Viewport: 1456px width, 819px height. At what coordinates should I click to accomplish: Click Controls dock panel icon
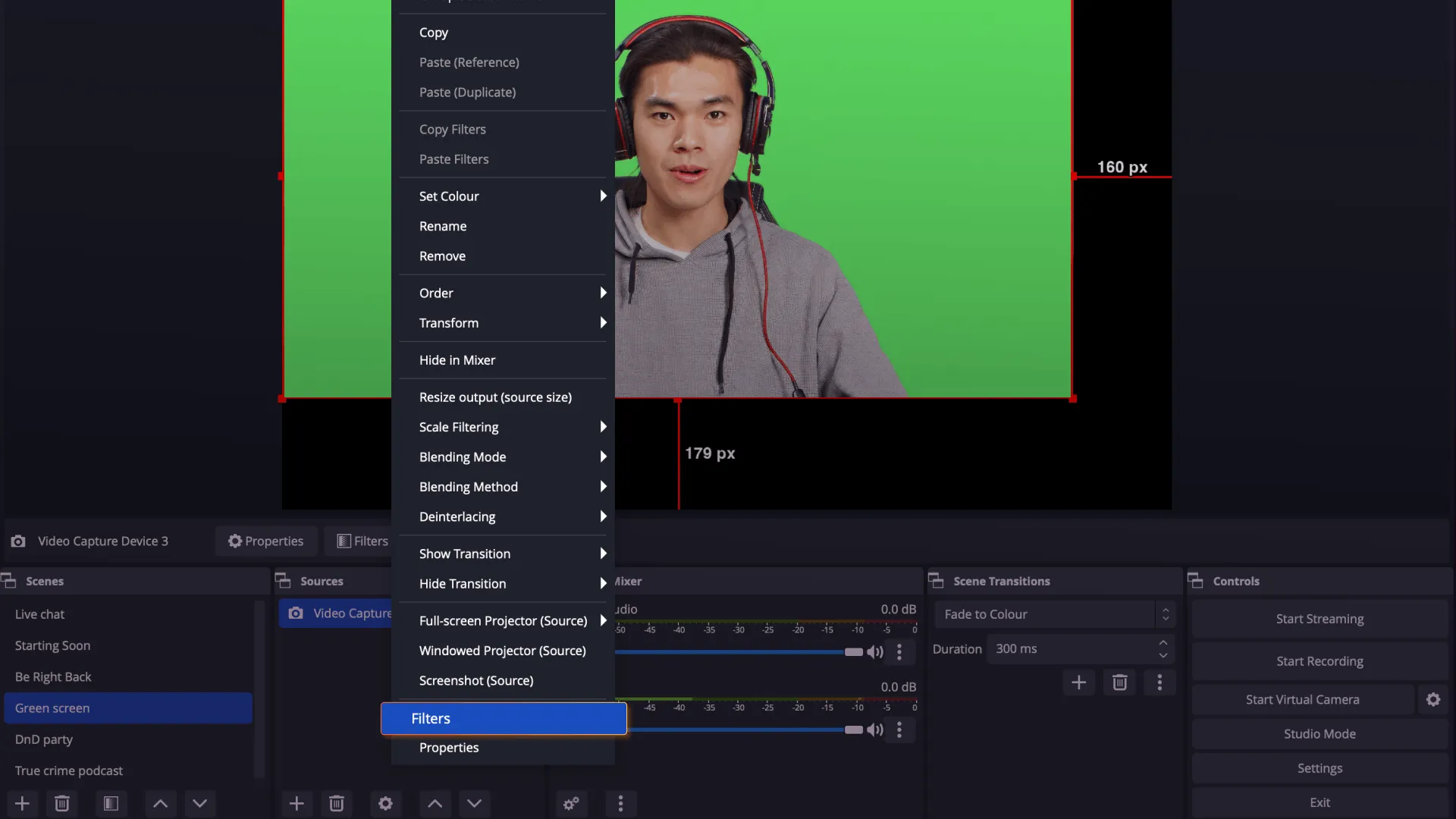point(1195,581)
